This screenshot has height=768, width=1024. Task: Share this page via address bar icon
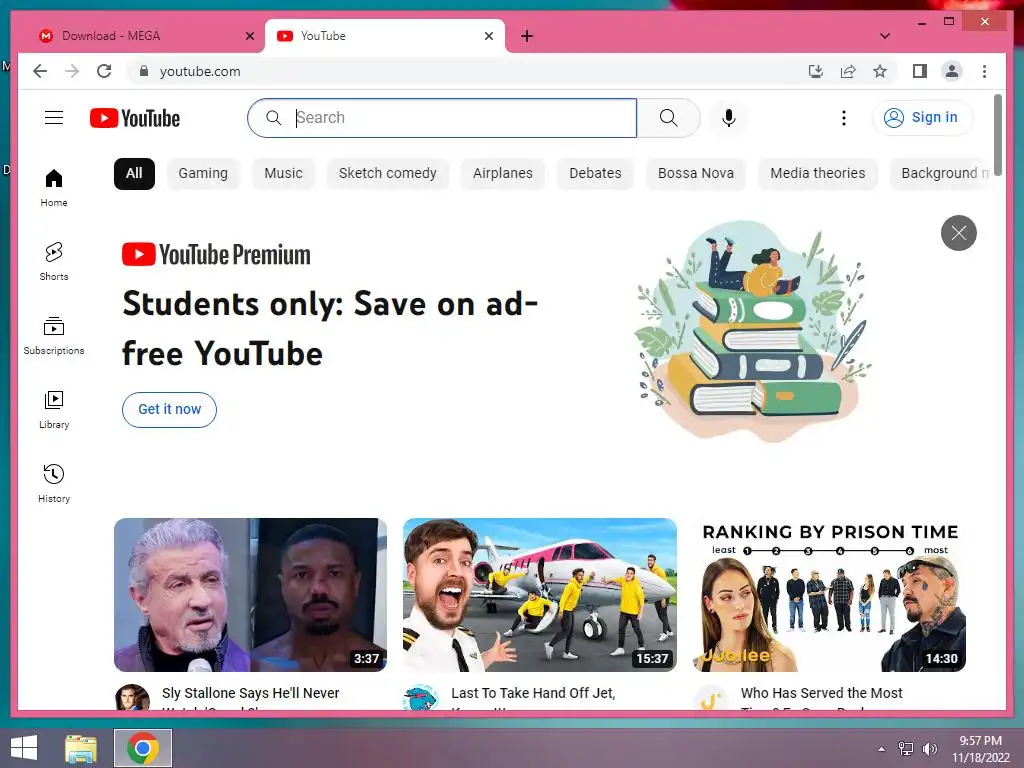click(848, 71)
